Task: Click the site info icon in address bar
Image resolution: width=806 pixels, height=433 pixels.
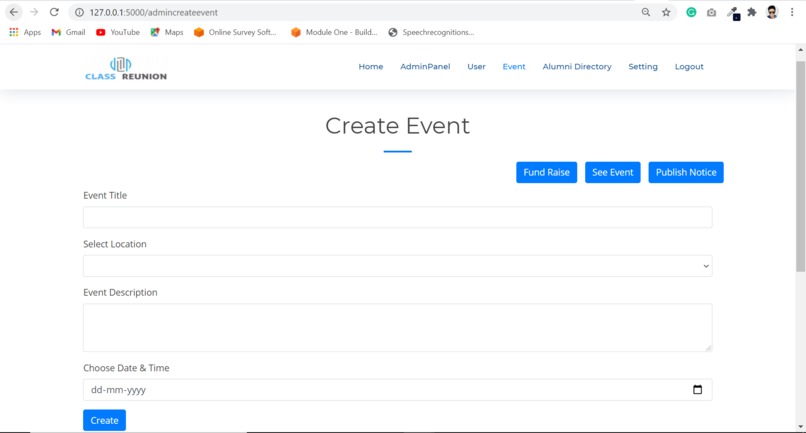Action: (x=79, y=12)
